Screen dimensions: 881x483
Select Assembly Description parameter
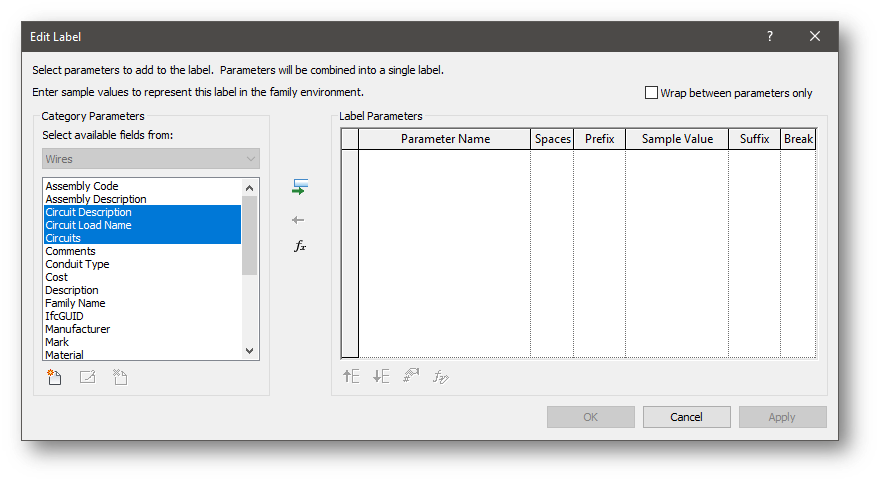pyautogui.click(x=96, y=199)
